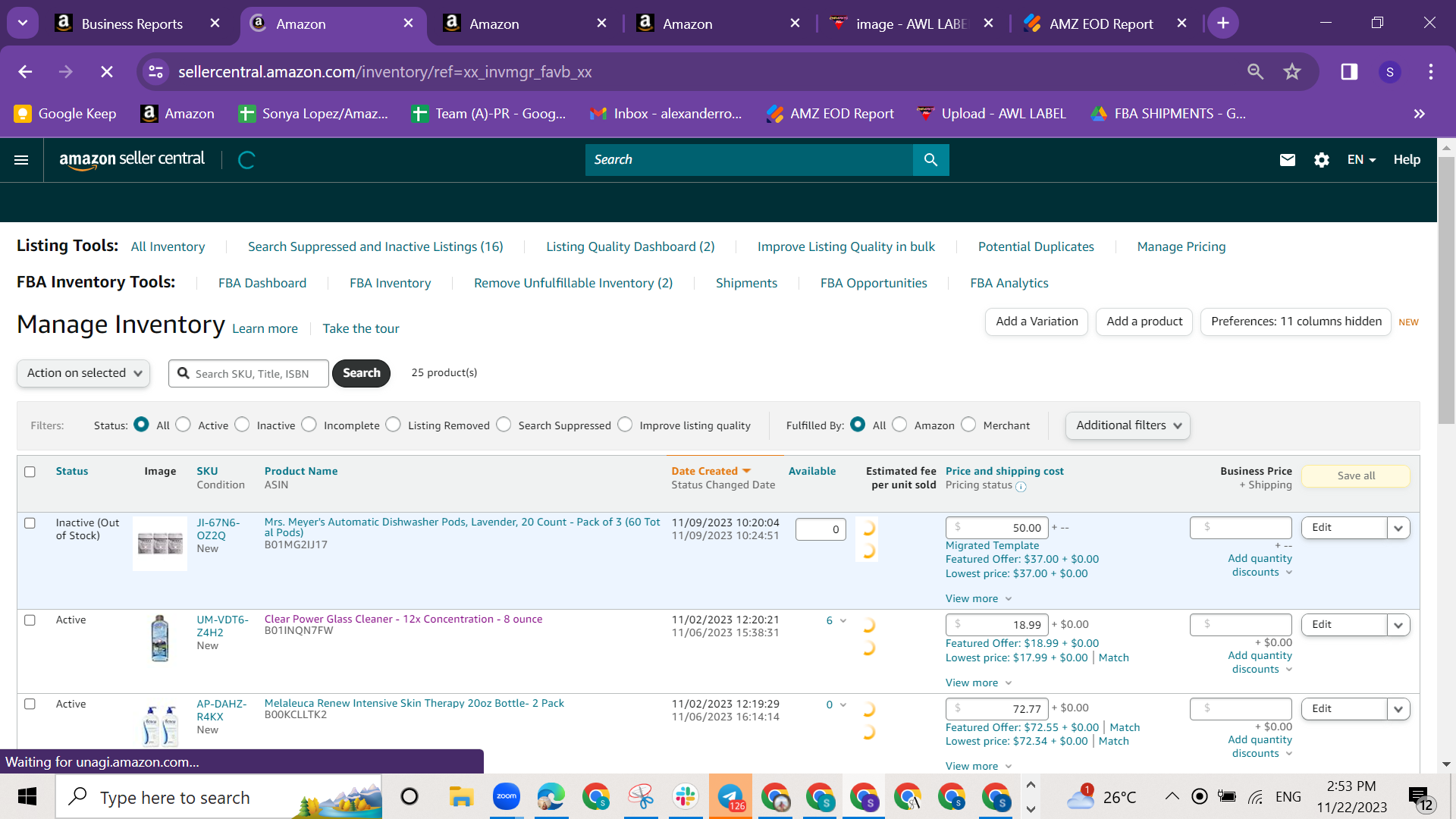Open the Chrome profile avatar
Screen dimensions: 1456x819
pos(1390,72)
